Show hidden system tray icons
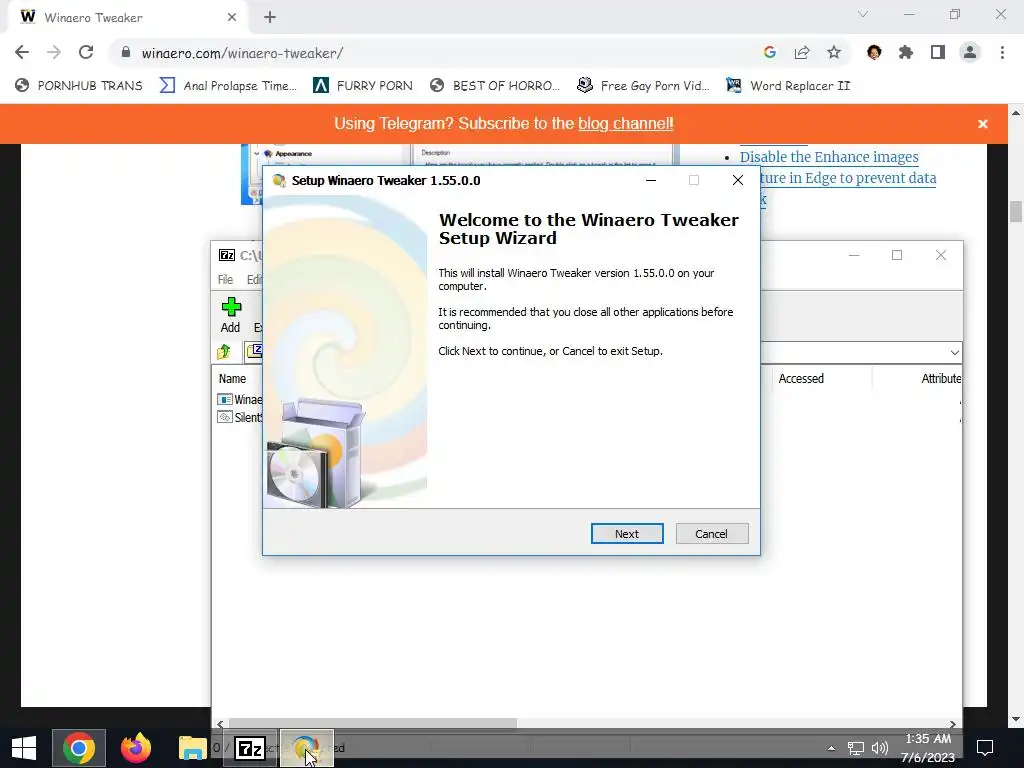Image resolution: width=1024 pixels, height=768 pixels. pyautogui.click(x=831, y=748)
